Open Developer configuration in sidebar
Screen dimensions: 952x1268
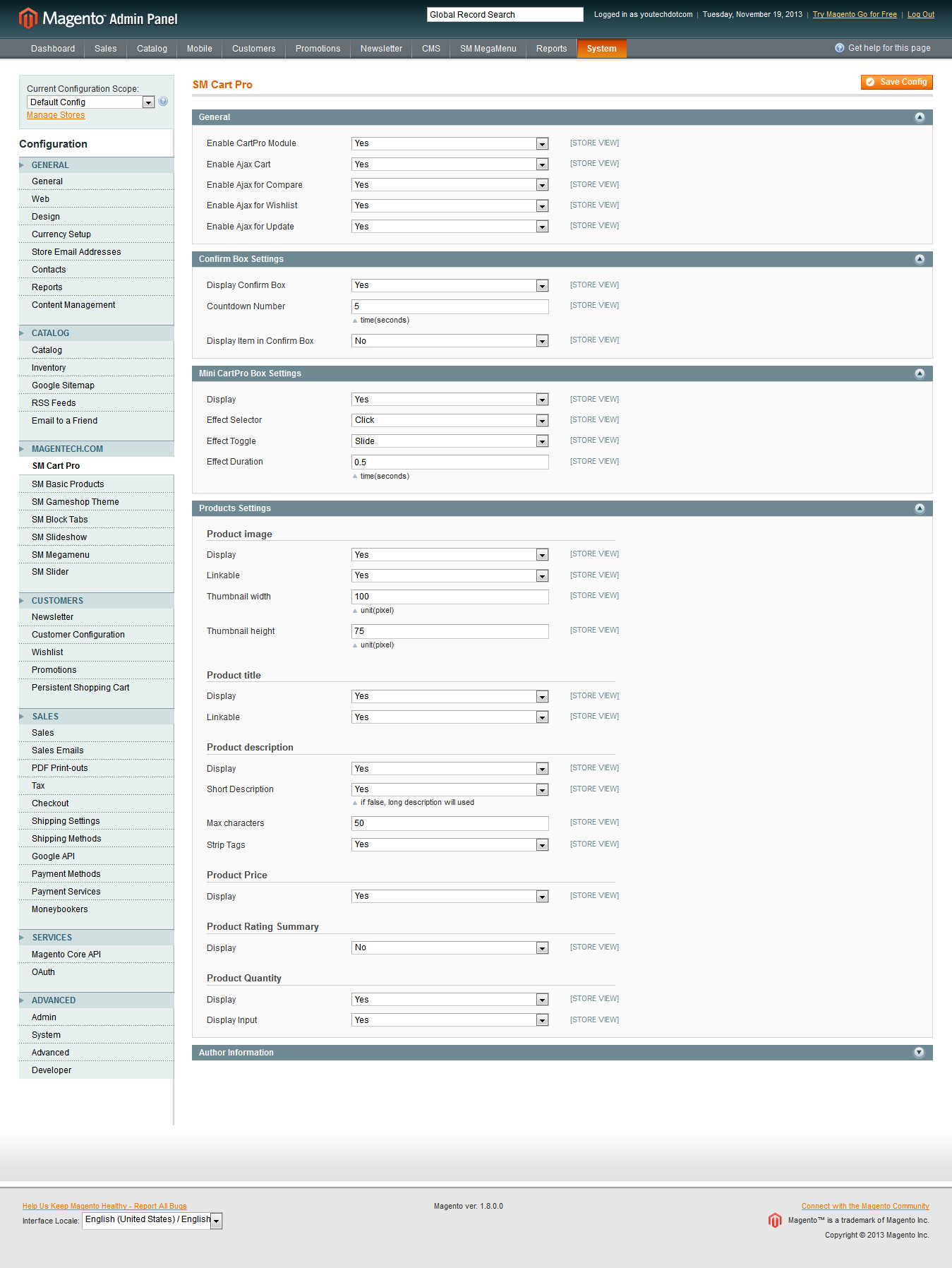pyautogui.click(x=52, y=1070)
